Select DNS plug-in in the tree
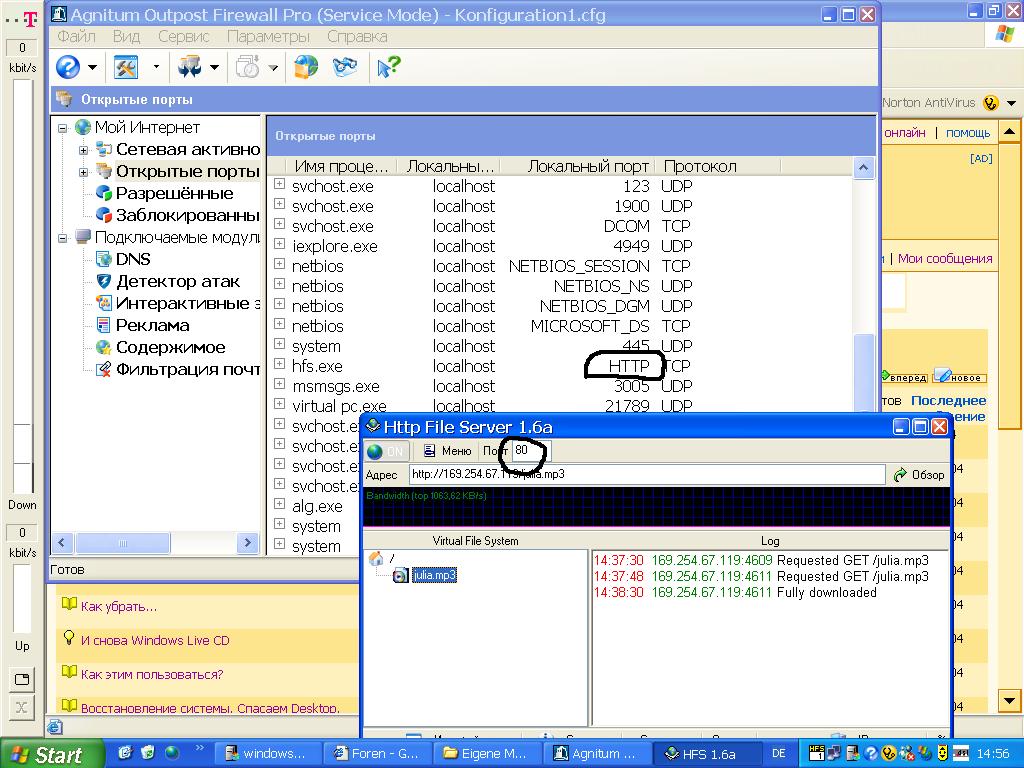The height and width of the screenshot is (768, 1024). click(x=133, y=259)
